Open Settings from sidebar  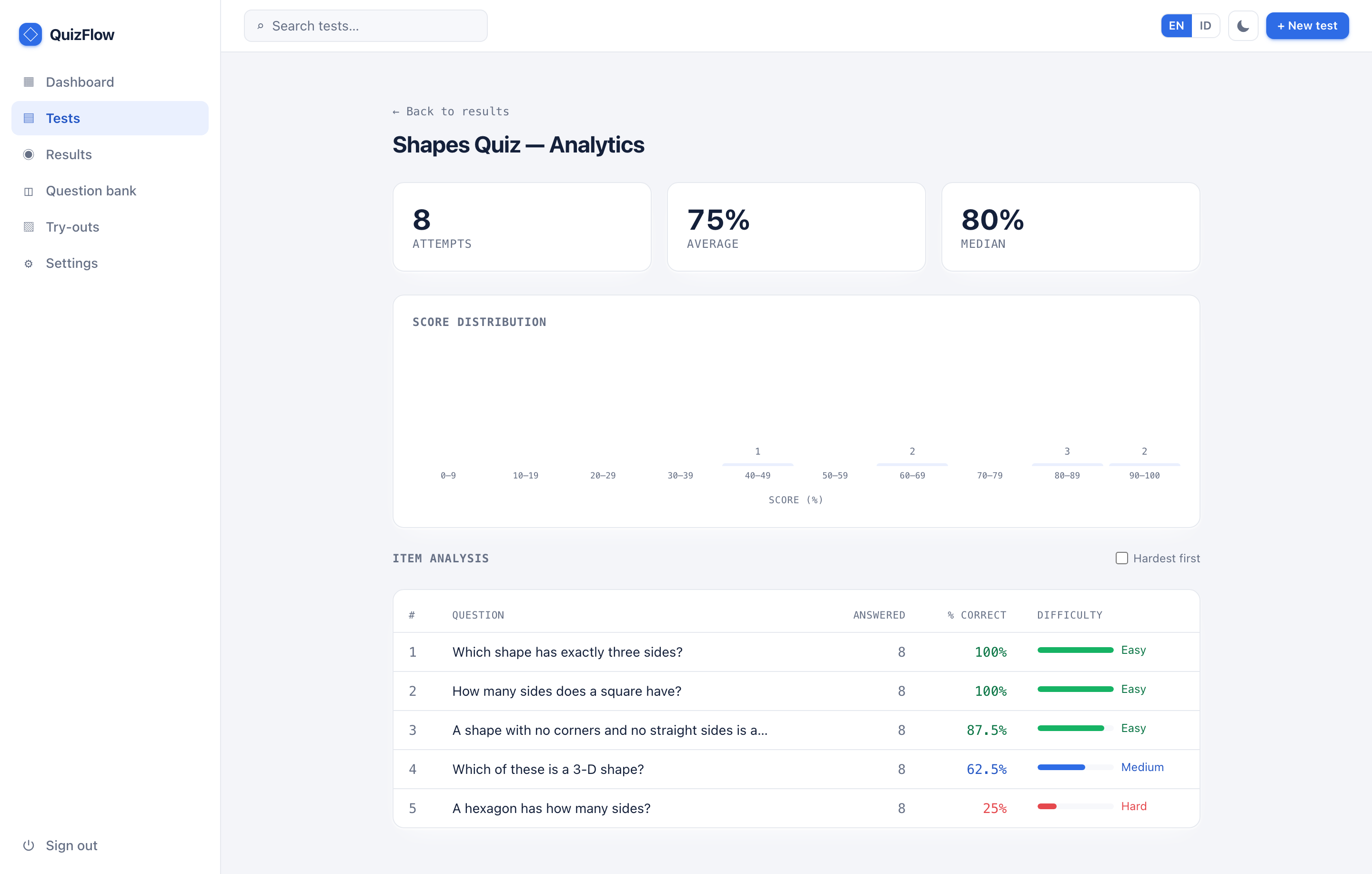click(x=110, y=264)
